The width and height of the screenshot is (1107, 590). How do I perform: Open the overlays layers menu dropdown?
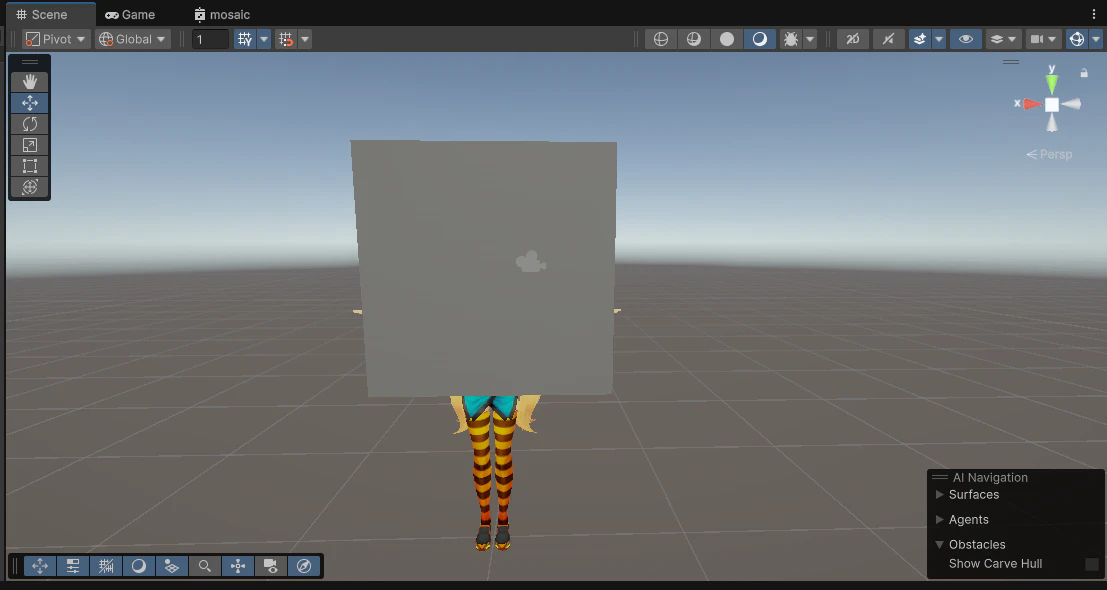point(1003,40)
